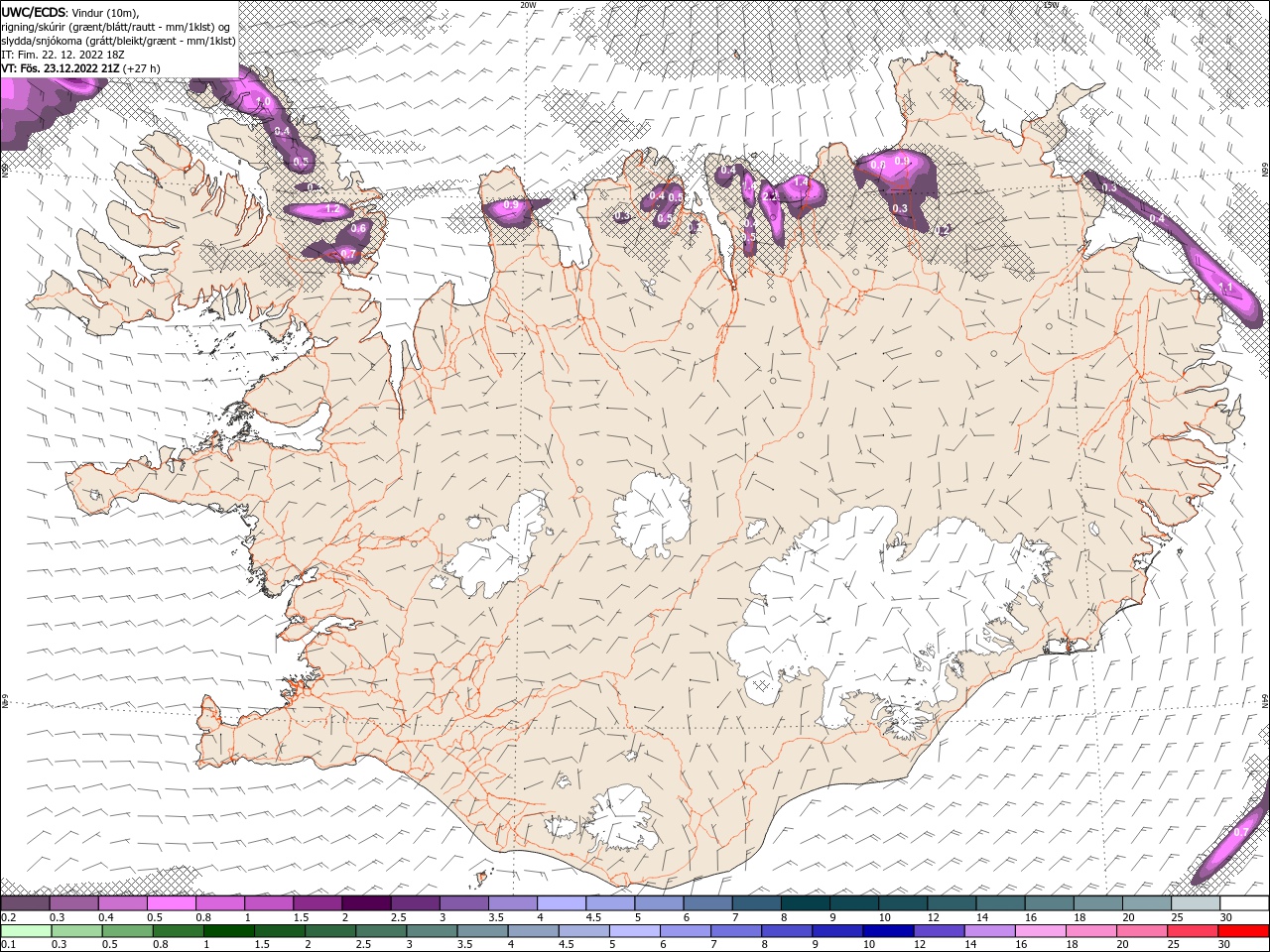The width and height of the screenshot is (1270, 952).
Task: Click the 1.0 value near the northwest tip
Action: (x=264, y=102)
